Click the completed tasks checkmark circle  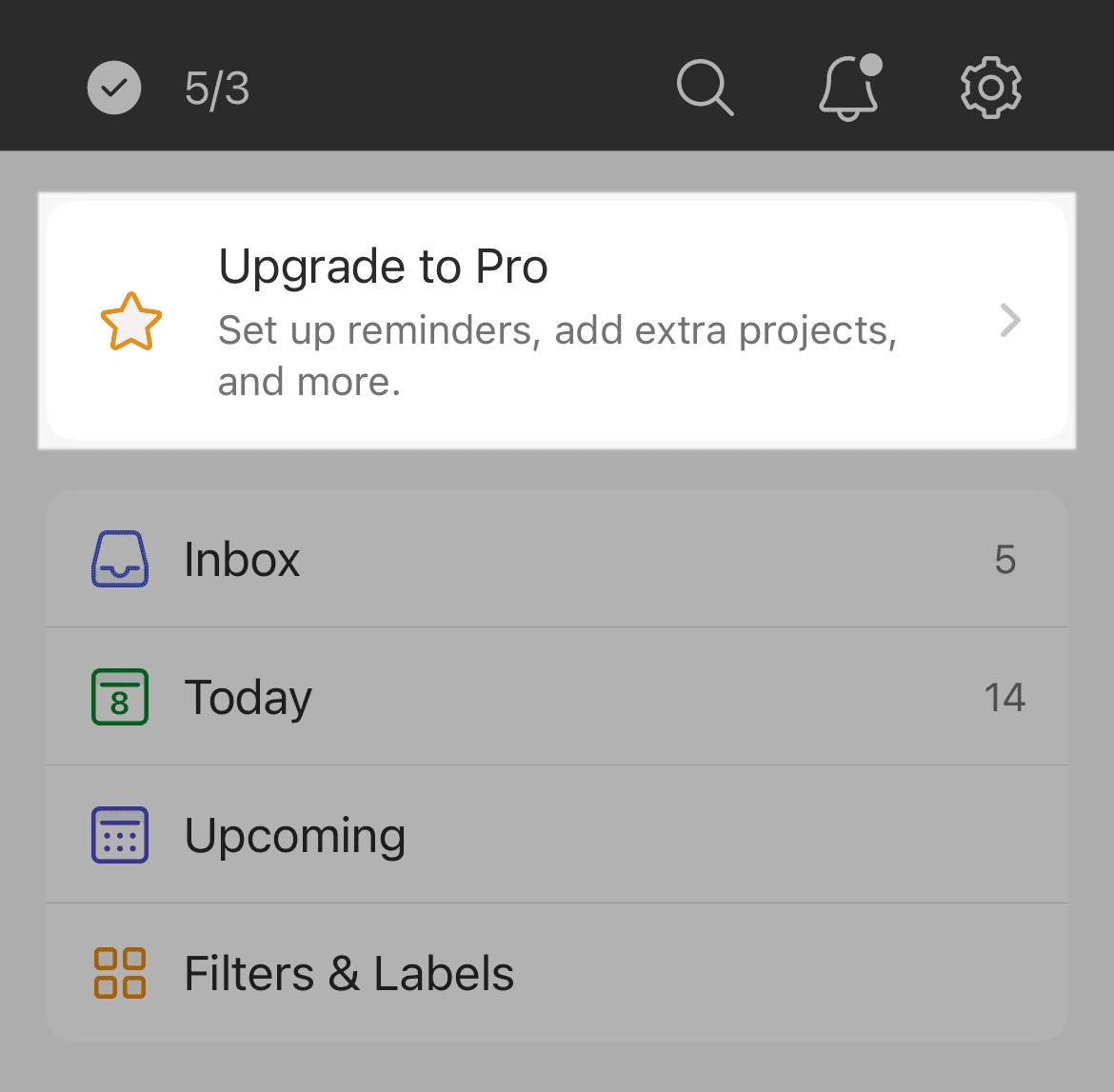(x=113, y=88)
